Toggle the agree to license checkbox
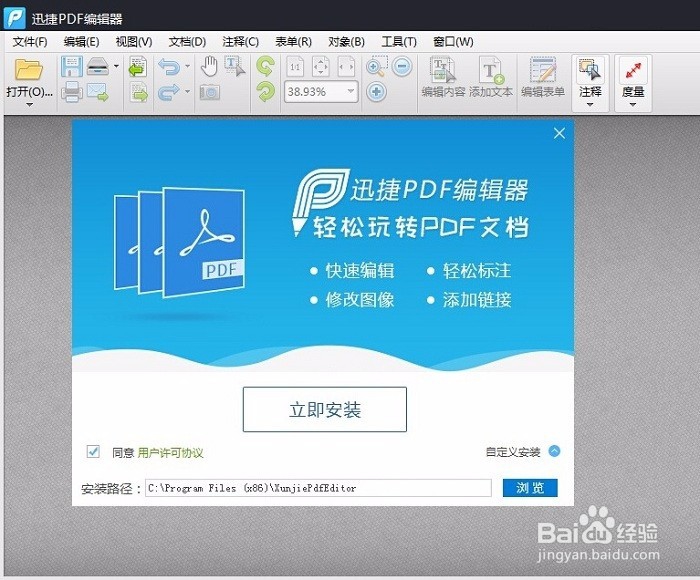 pyautogui.click(x=93, y=451)
